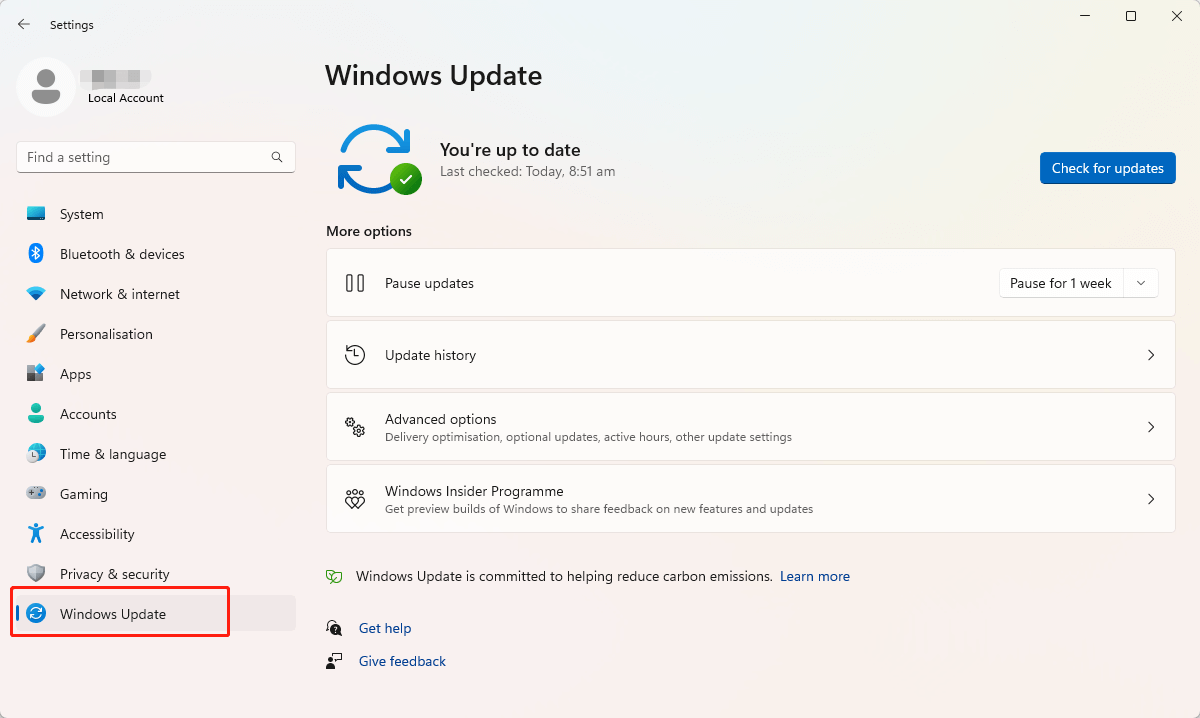Click the Privacy & security shield icon
1200x718 pixels.
[x=36, y=574]
